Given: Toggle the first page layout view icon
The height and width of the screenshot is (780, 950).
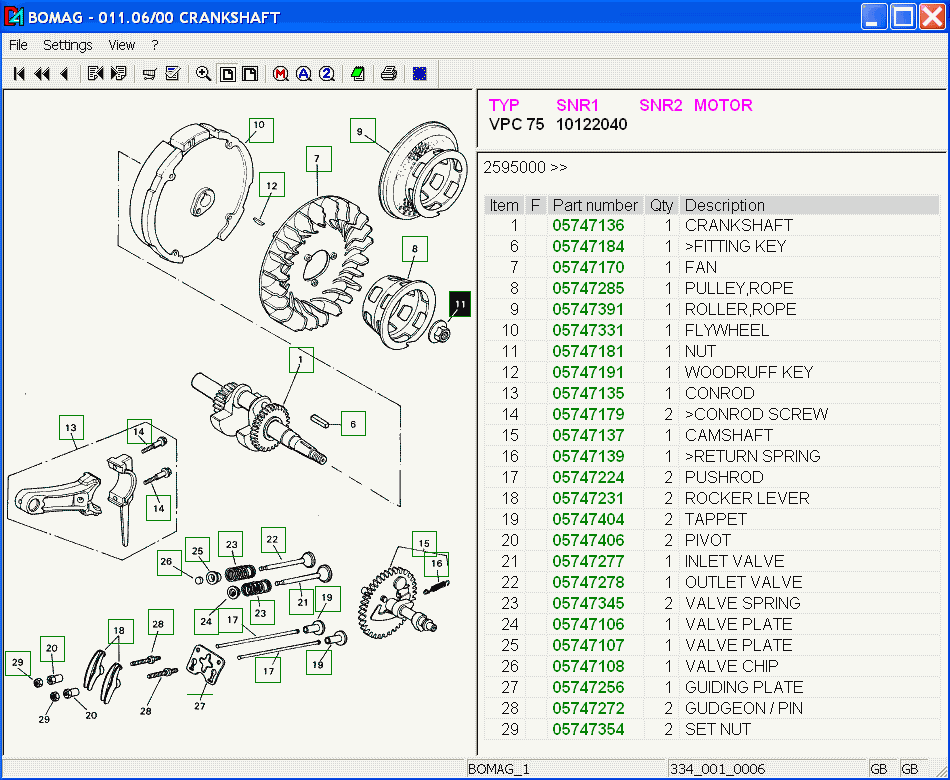Looking at the screenshot, I should [x=227, y=74].
